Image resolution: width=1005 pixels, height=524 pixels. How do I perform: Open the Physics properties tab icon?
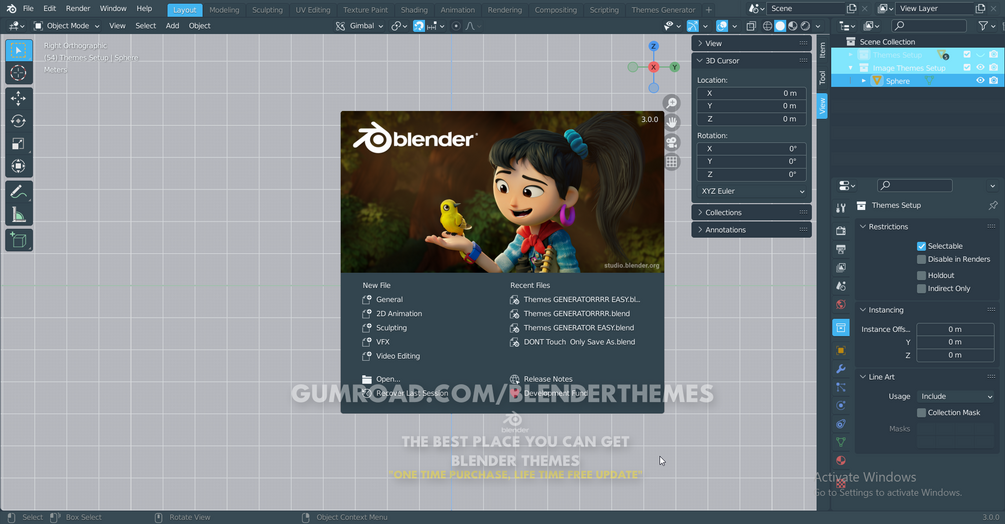[x=841, y=405]
